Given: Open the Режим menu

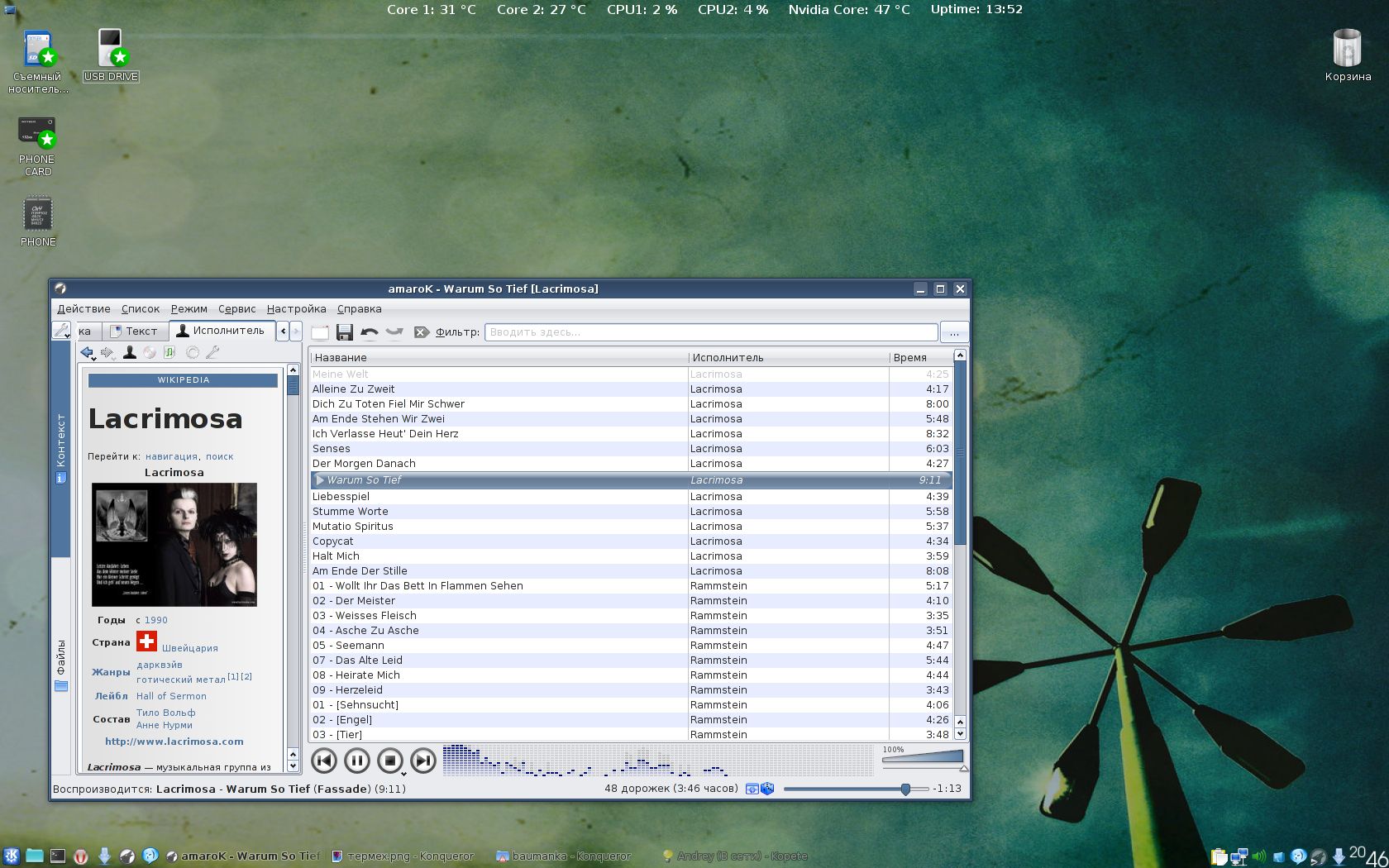Looking at the screenshot, I should [189, 309].
